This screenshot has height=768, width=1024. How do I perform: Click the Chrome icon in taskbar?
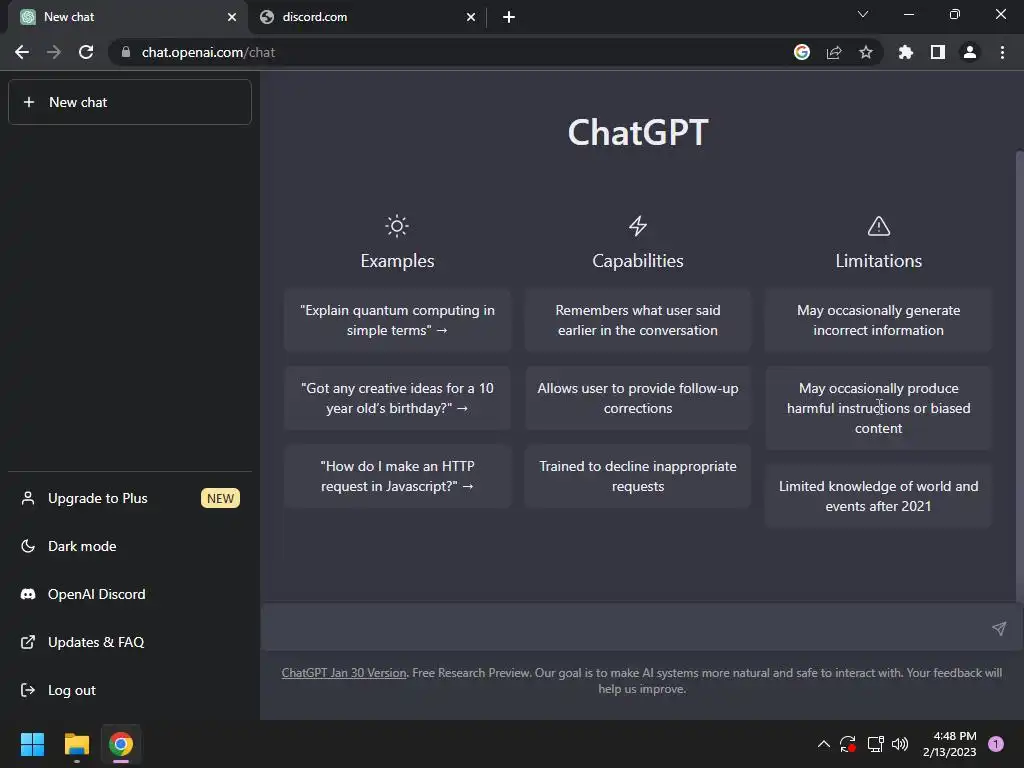(121, 744)
